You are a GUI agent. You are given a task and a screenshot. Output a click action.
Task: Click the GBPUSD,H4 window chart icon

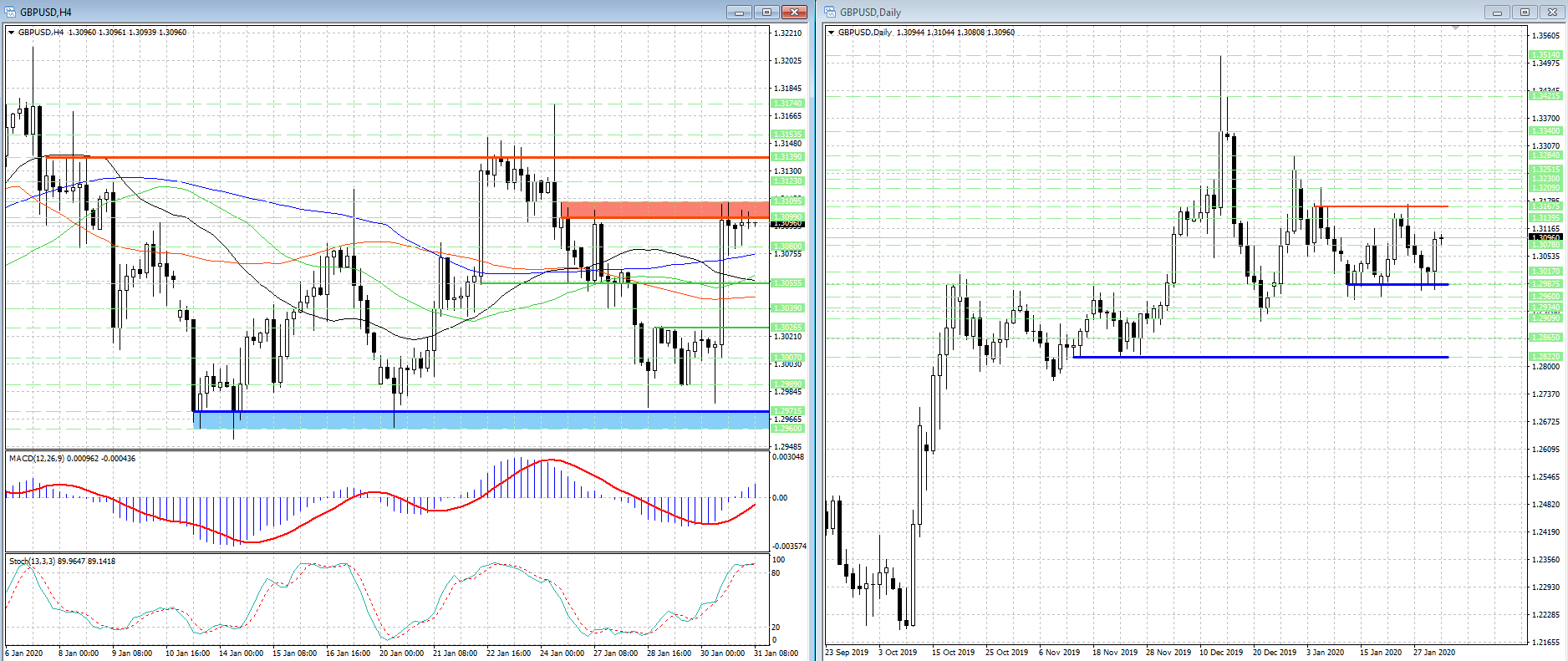tap(10, 12)
